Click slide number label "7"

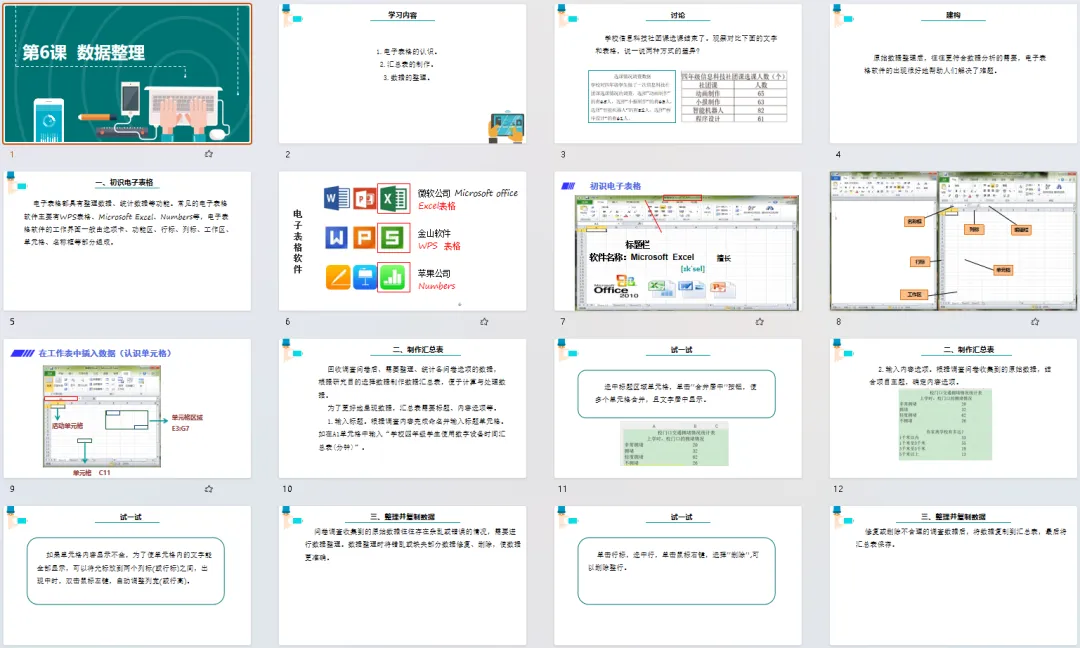[x=563, y=322]
